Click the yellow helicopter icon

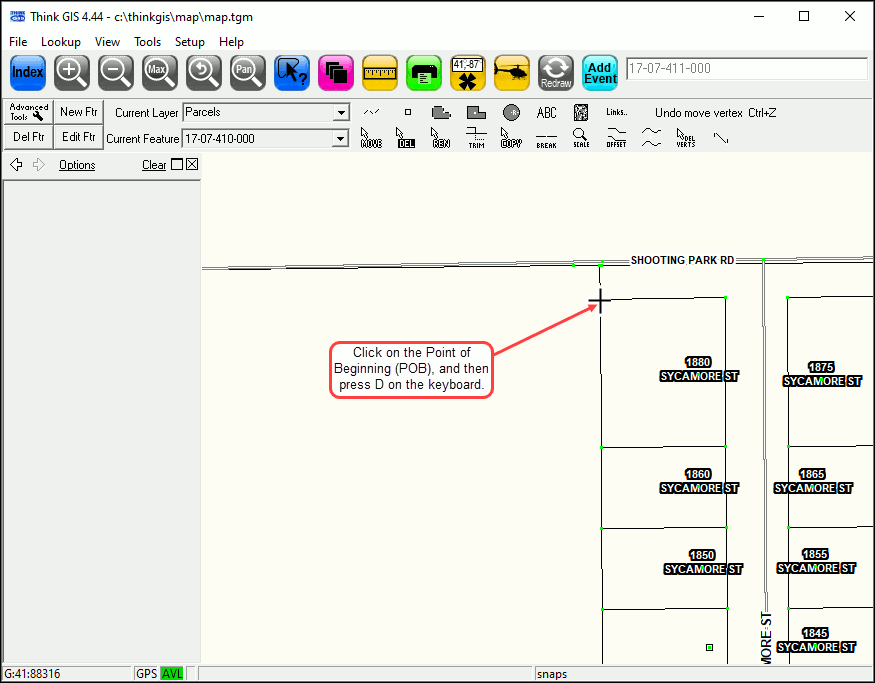pyautogui.click(x=511, y=72)
